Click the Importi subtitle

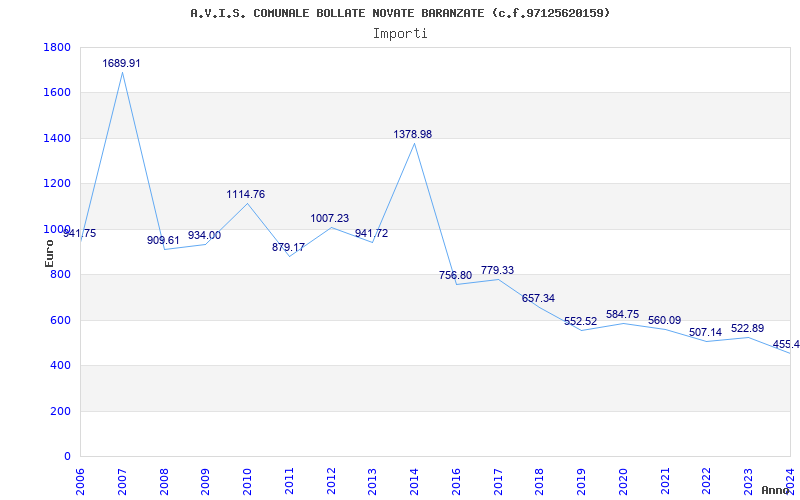click(x=400, y=34)
